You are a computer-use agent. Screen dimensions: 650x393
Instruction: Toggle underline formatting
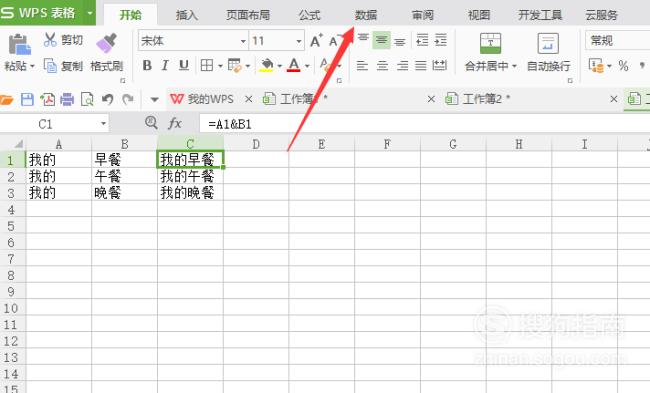(184, 66)
